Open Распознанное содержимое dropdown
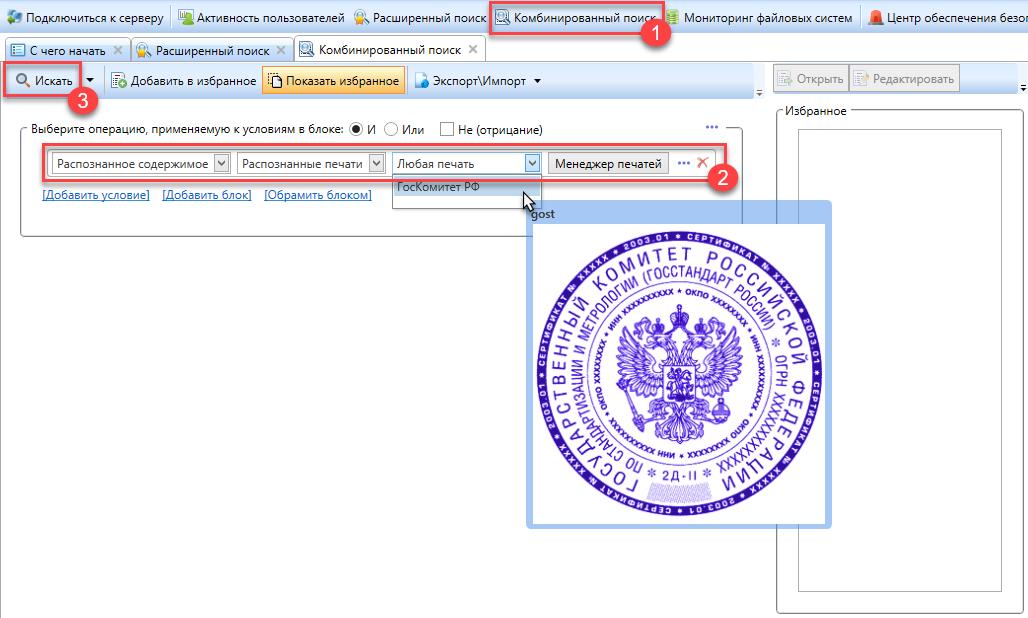Image resolution: width=1028 pixels, height=618 pixels. 222,163
